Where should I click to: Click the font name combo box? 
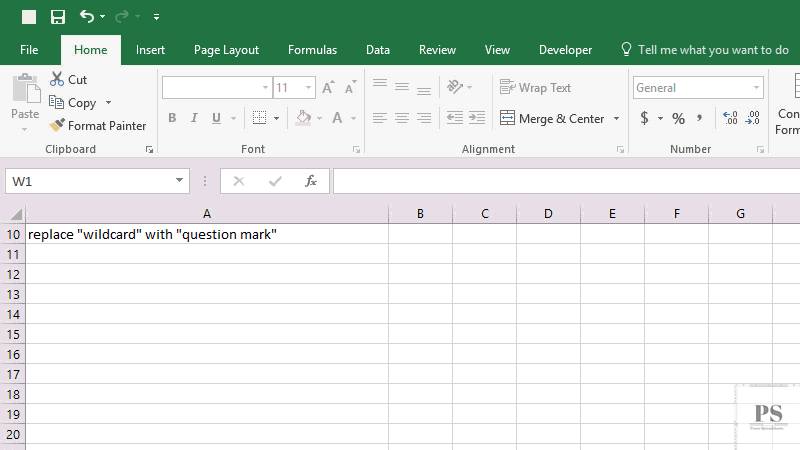point(216,88)
